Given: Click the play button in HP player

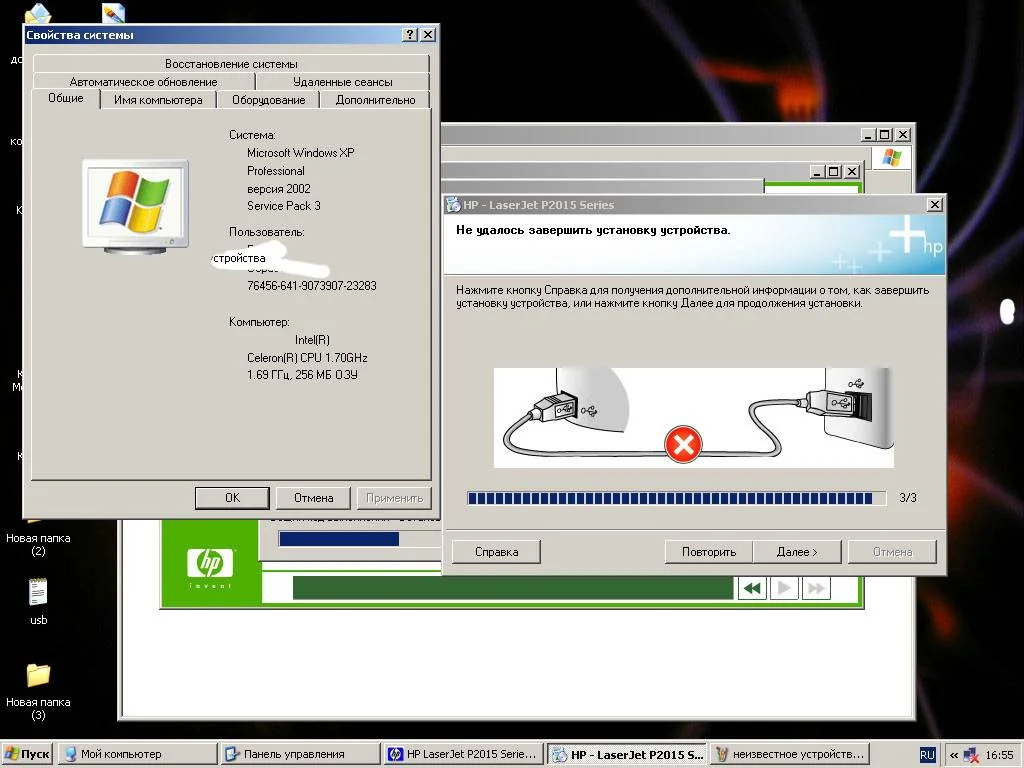Looking at the screenshot, I should click(784, 588).
